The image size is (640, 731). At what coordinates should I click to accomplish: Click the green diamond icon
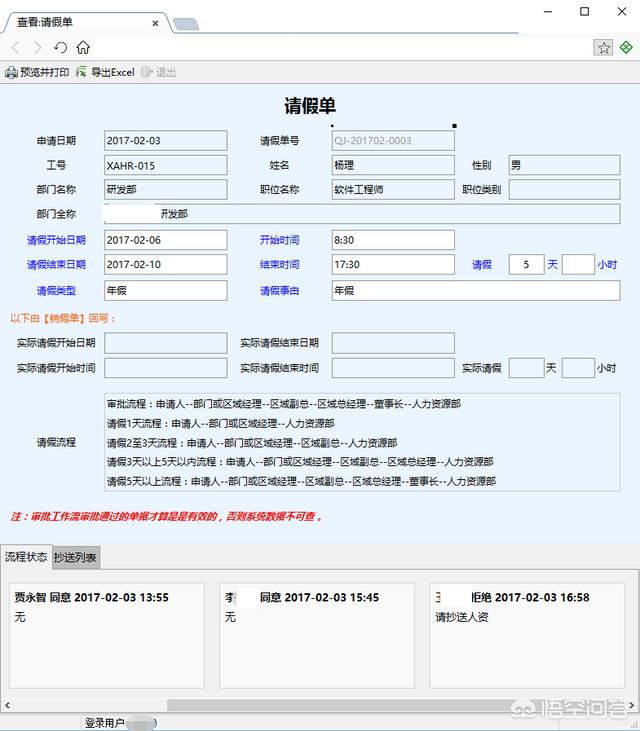click(626, 47)
